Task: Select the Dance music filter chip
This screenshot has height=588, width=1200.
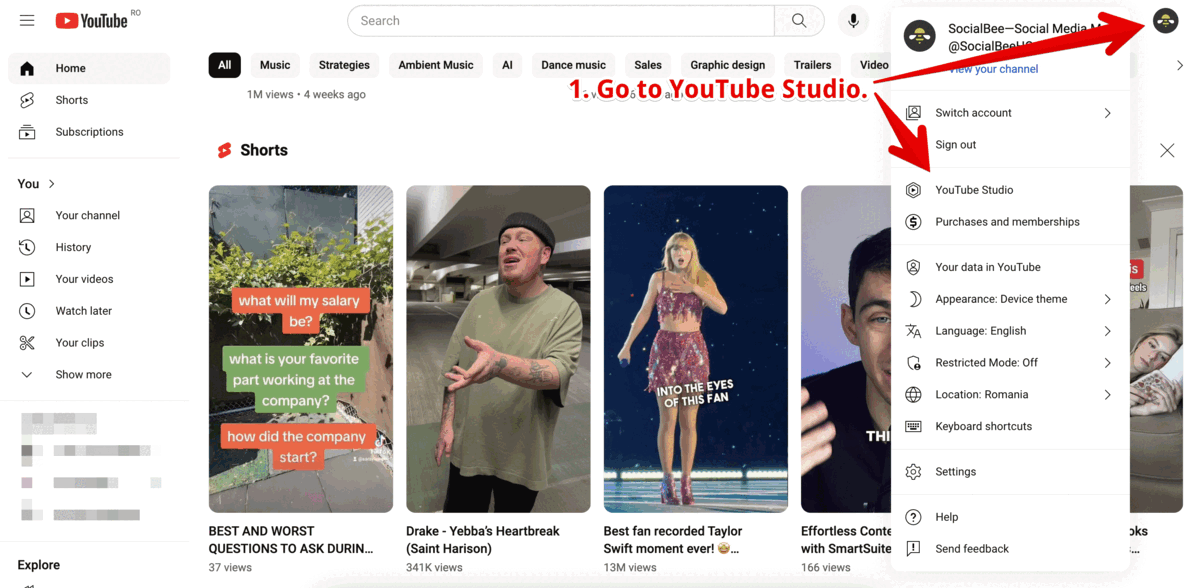Action: click(x=573, y=65)
